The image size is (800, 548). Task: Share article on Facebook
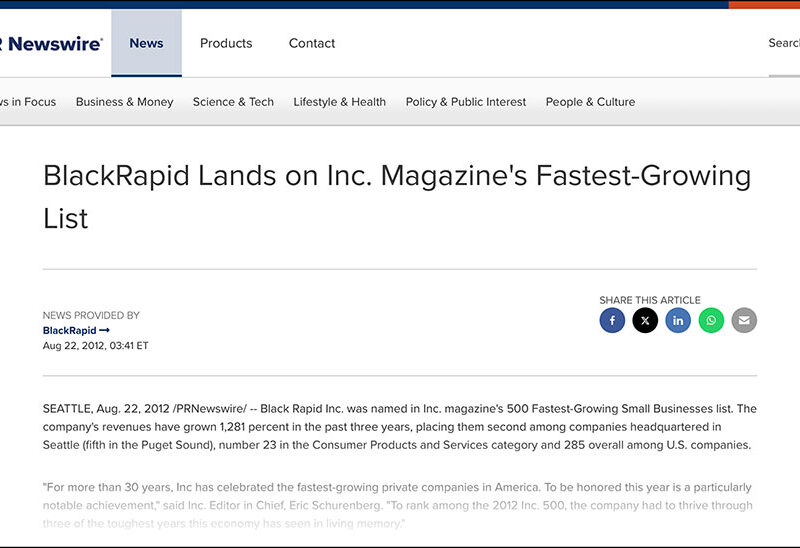click(612, 320)
